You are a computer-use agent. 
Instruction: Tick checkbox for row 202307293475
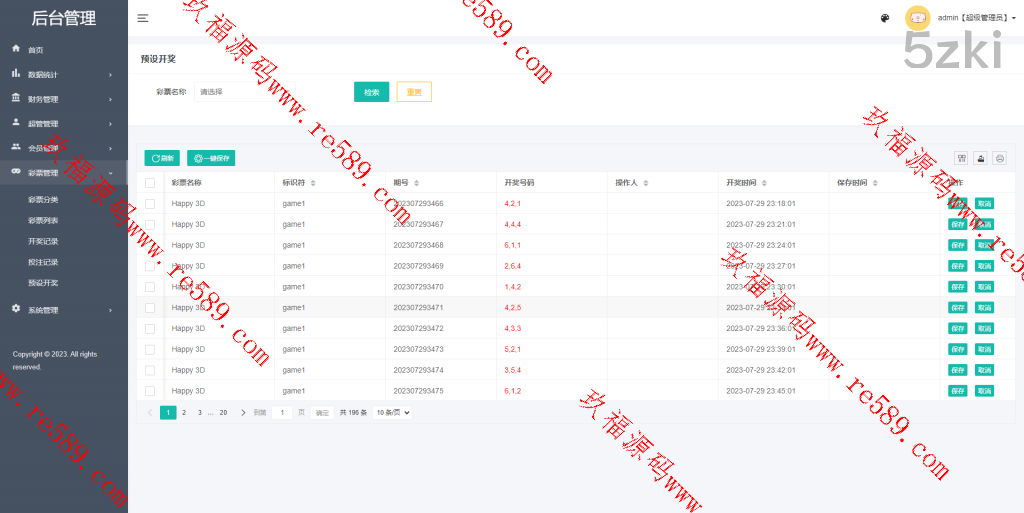click(x=150, y=391)
